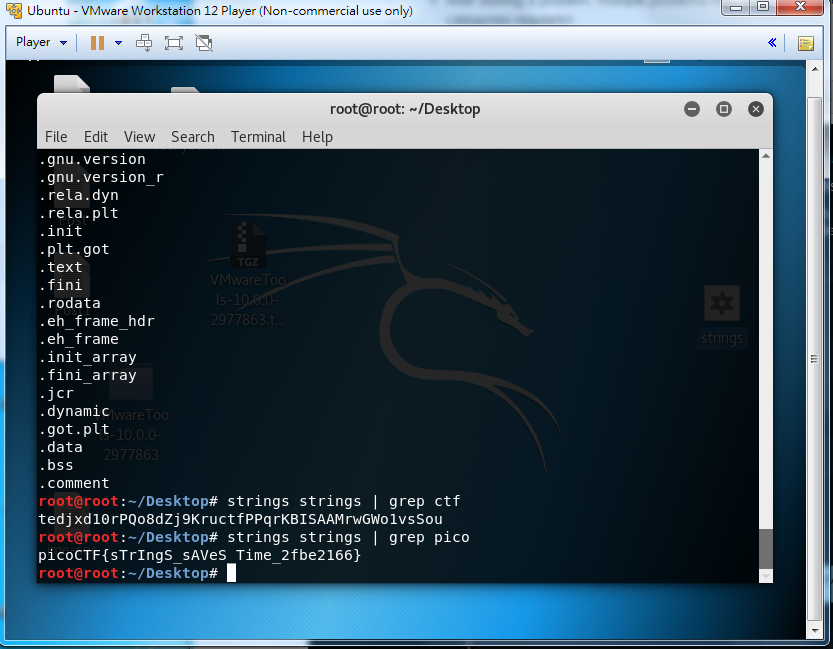
Task: Open the Edit menu in Terminal
Action: (x=96, y=137)
